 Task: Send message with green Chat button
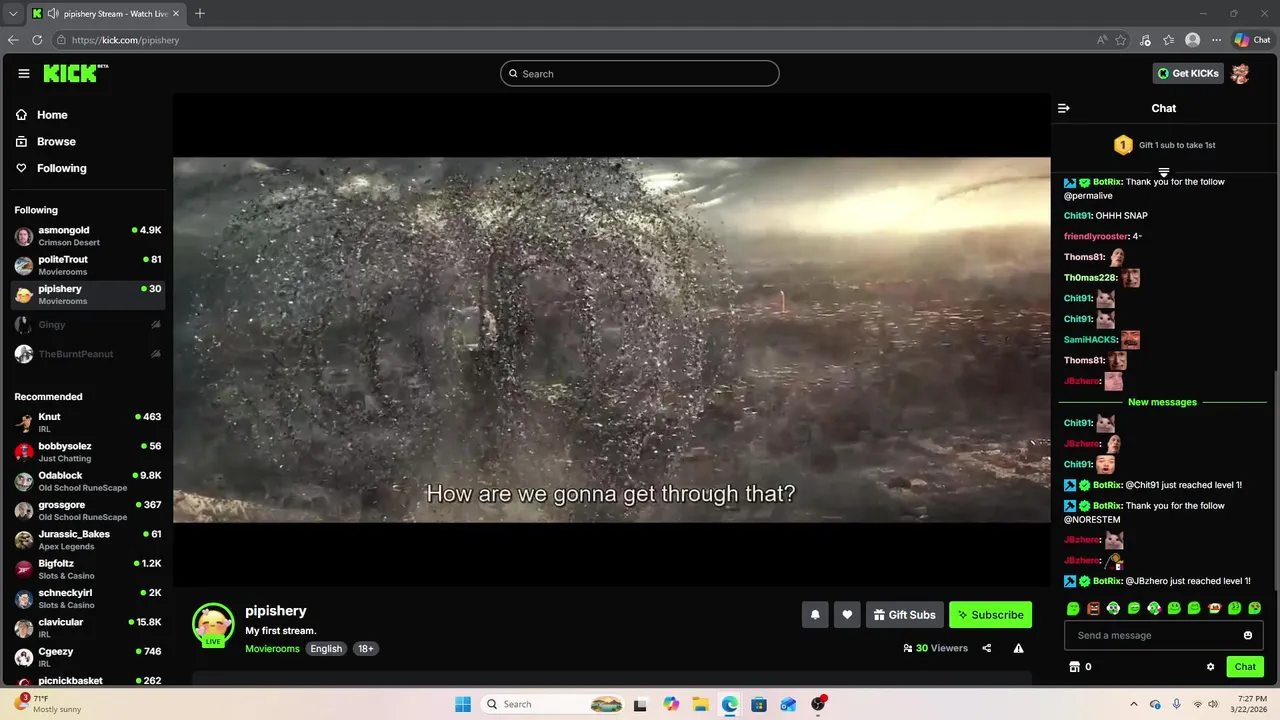[x=1245, y=667]
